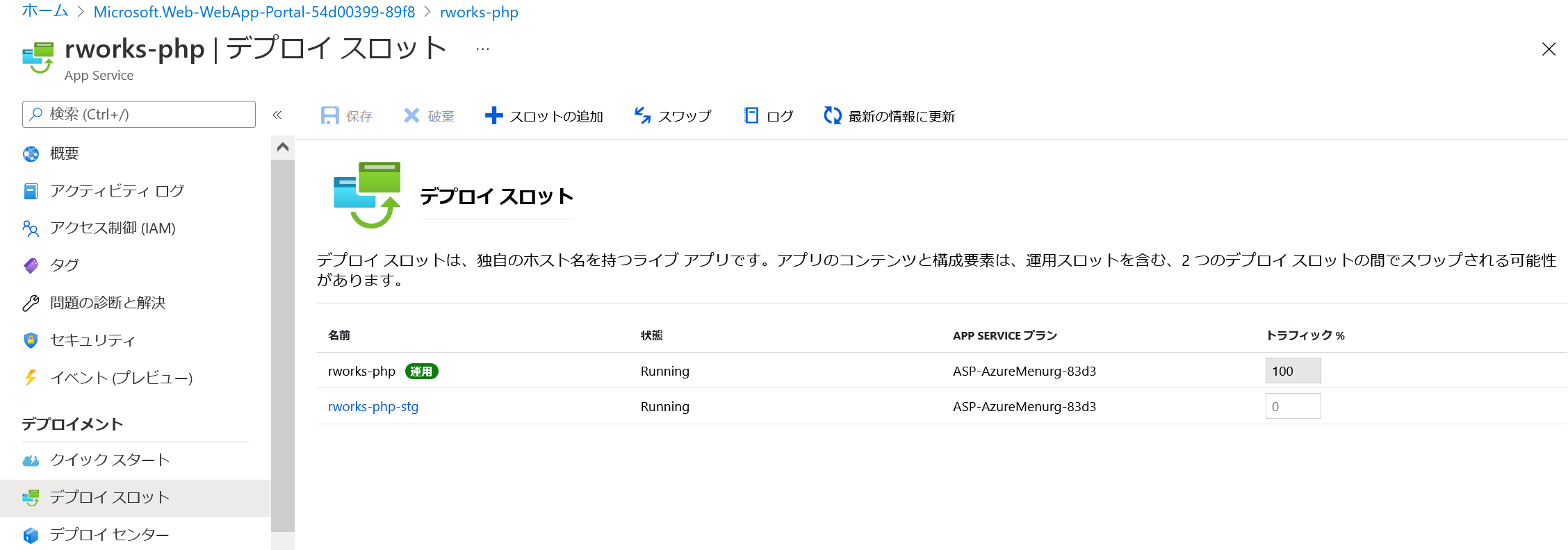Open the rworks-php-stg slot link

373,406
